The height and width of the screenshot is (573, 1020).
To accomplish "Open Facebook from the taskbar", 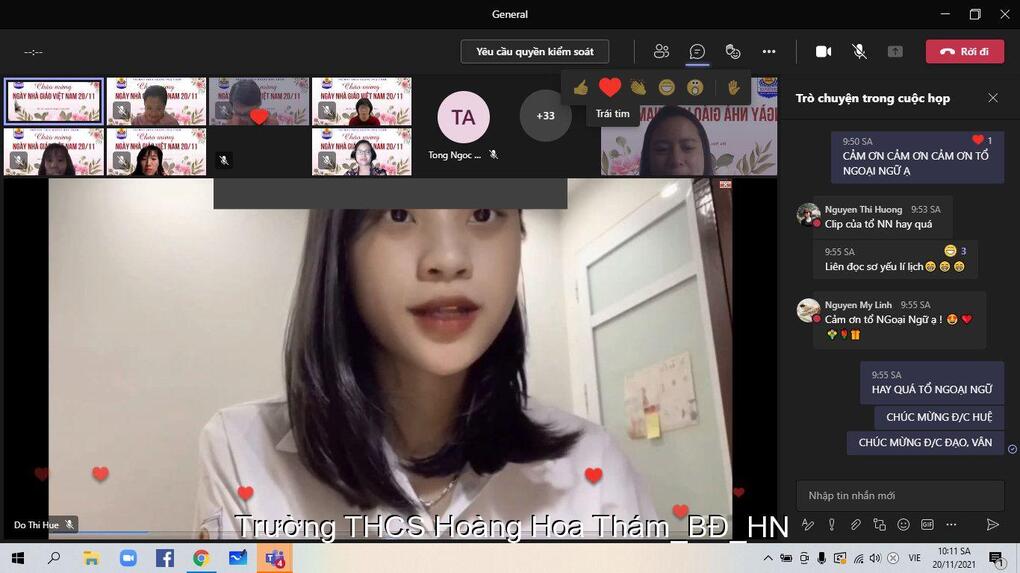I will click(x=165, y=558).
